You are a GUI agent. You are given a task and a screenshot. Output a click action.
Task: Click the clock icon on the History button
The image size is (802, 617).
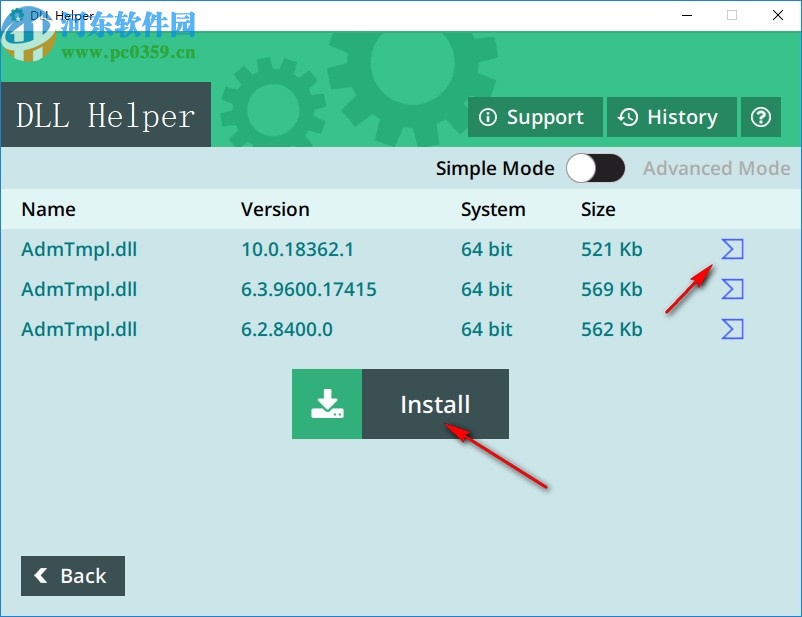pos(627,117)
